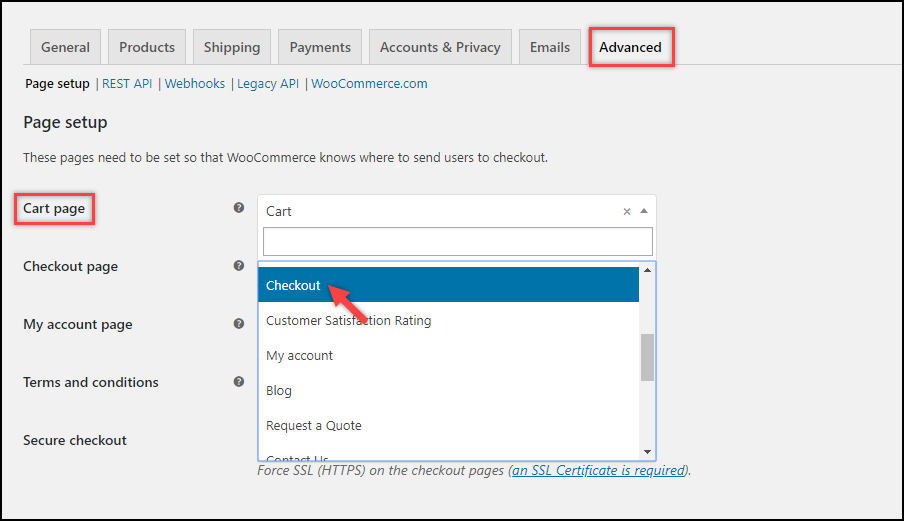Select the Blog page option

[449, 391]
